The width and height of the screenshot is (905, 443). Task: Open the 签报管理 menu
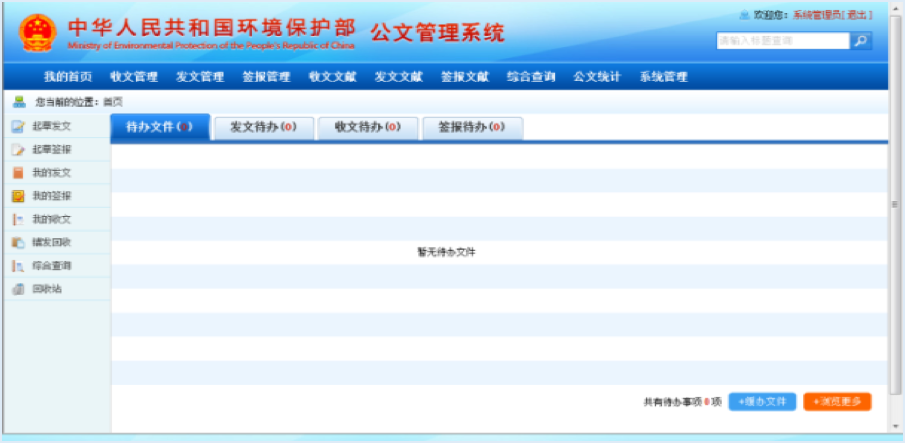(266, 77)
